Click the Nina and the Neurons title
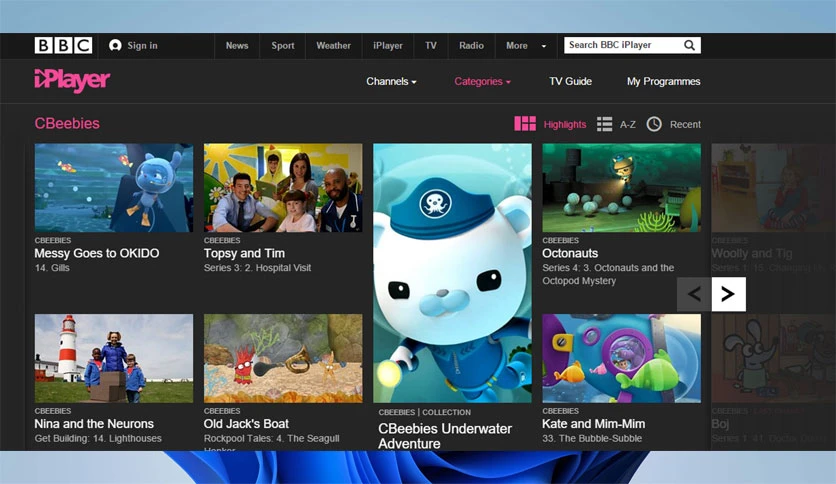 [94, 424]
